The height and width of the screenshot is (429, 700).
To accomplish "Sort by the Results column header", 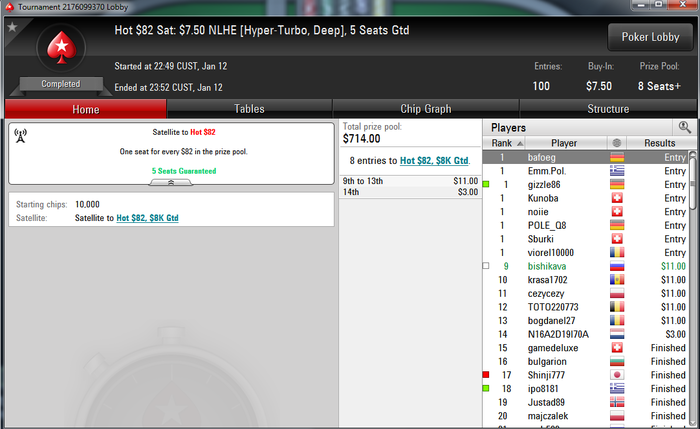I will pos(659,143).
